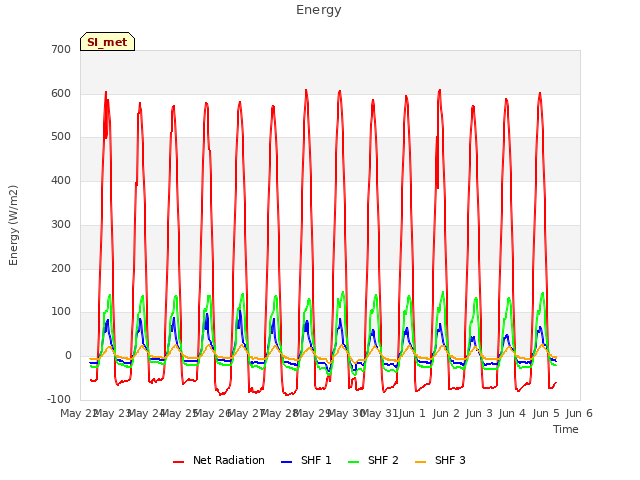Viewport: 640px width, 480px height.
Task: Select the 500 y-axis tick label
Action: tap(61, 137)
